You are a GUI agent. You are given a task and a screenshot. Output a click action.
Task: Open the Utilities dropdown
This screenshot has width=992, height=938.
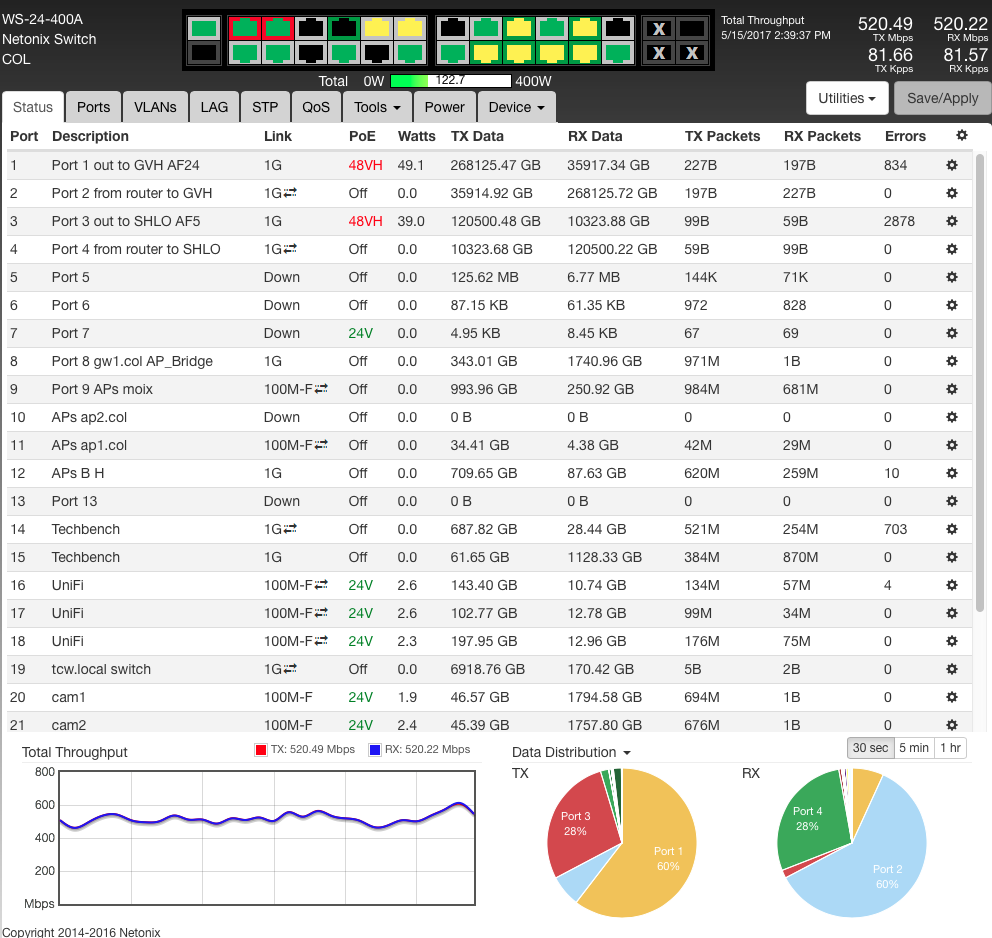tap(847, 98)
